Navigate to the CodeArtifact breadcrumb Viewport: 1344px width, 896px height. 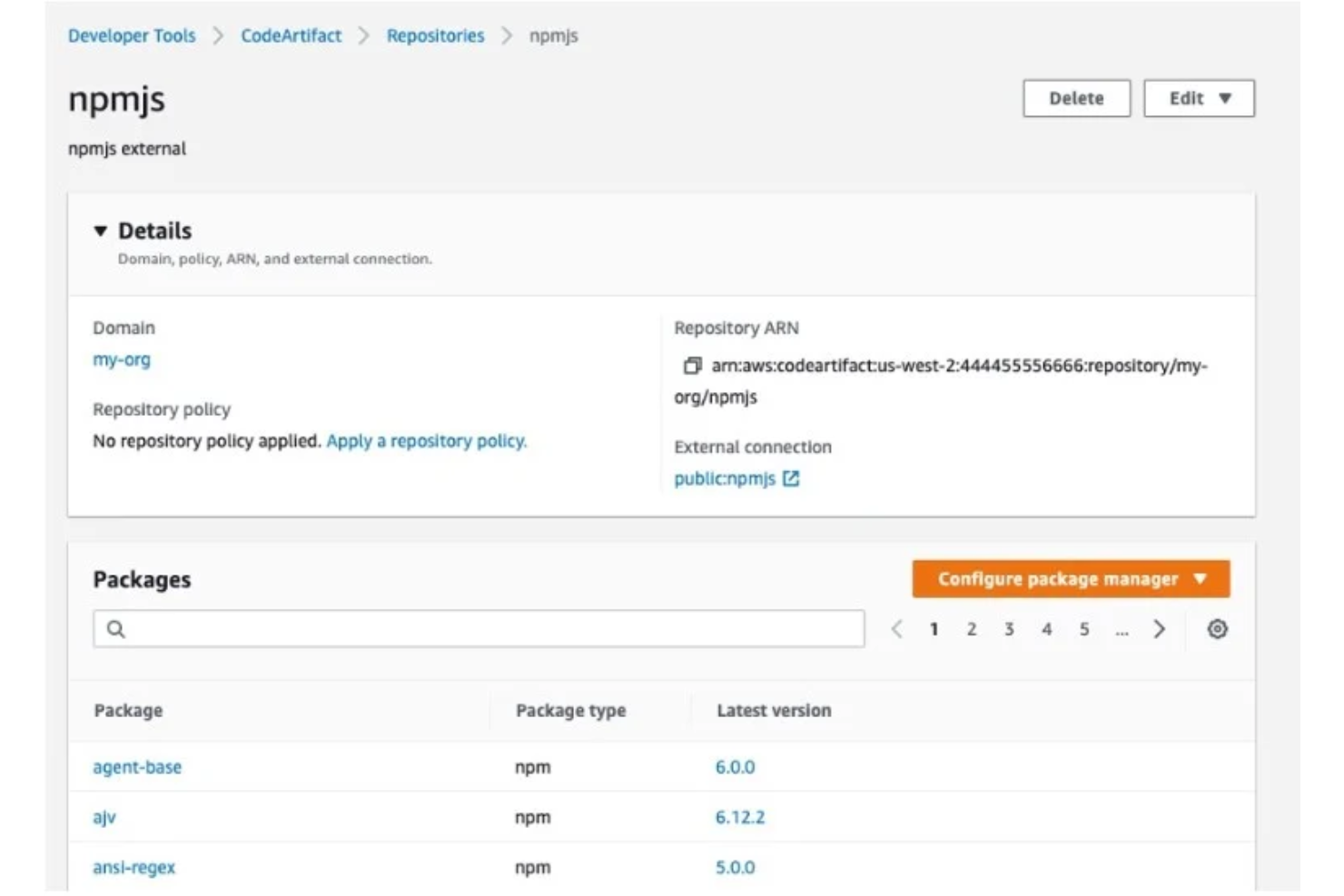[x=289, y=35]
